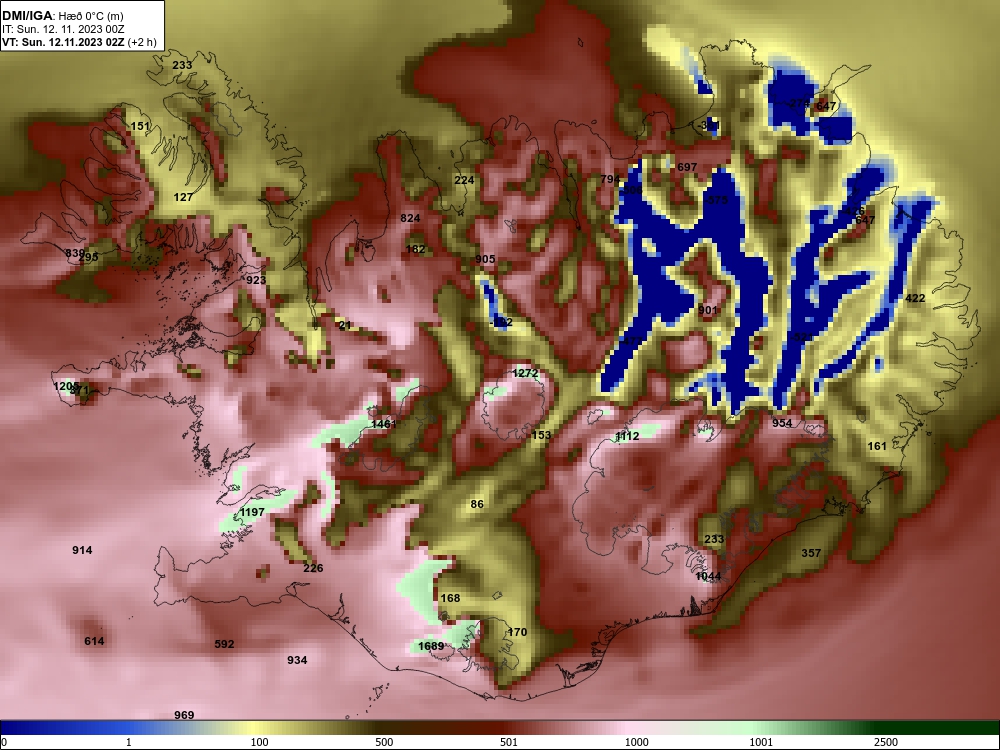
Task: Click the 923 value on the map
Action: tap(256, 280)
